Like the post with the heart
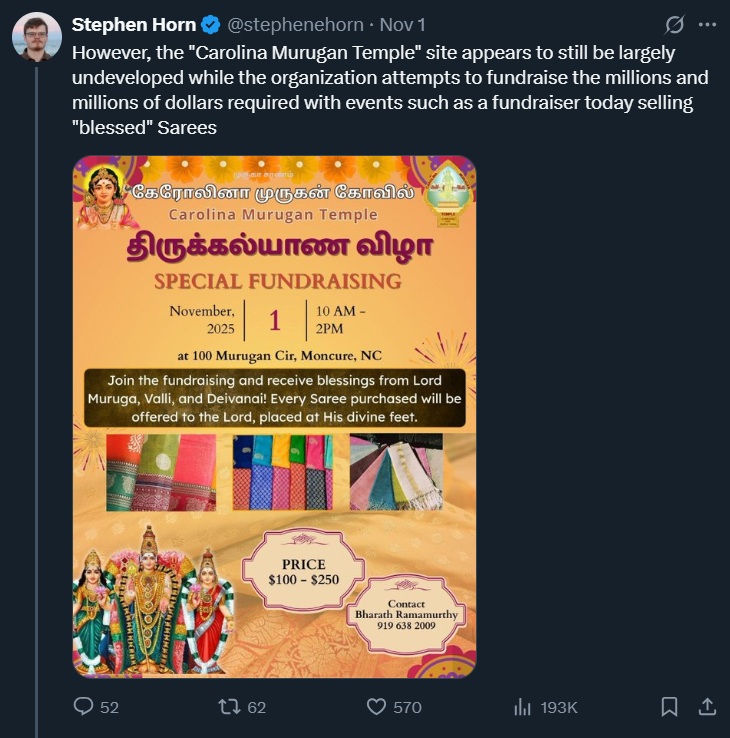730x738 pixels. (376, 707)
